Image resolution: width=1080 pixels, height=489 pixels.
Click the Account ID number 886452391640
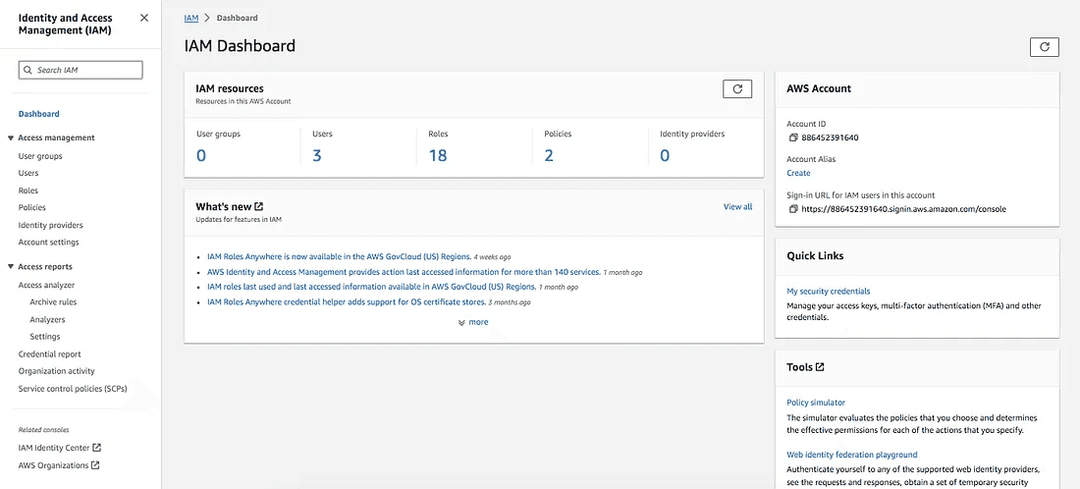click(830, 138)
